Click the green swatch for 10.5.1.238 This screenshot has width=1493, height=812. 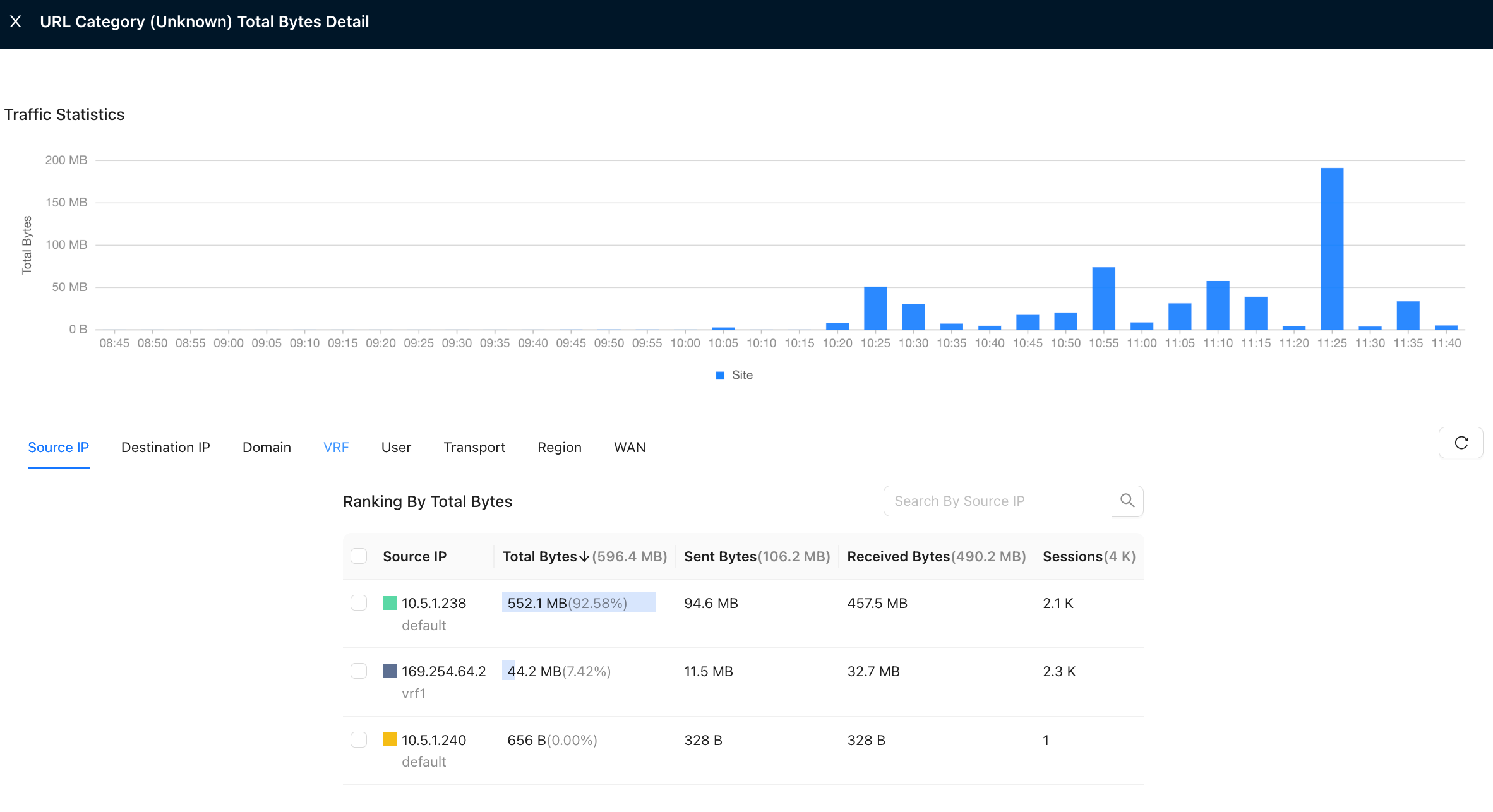click(390, 603)
